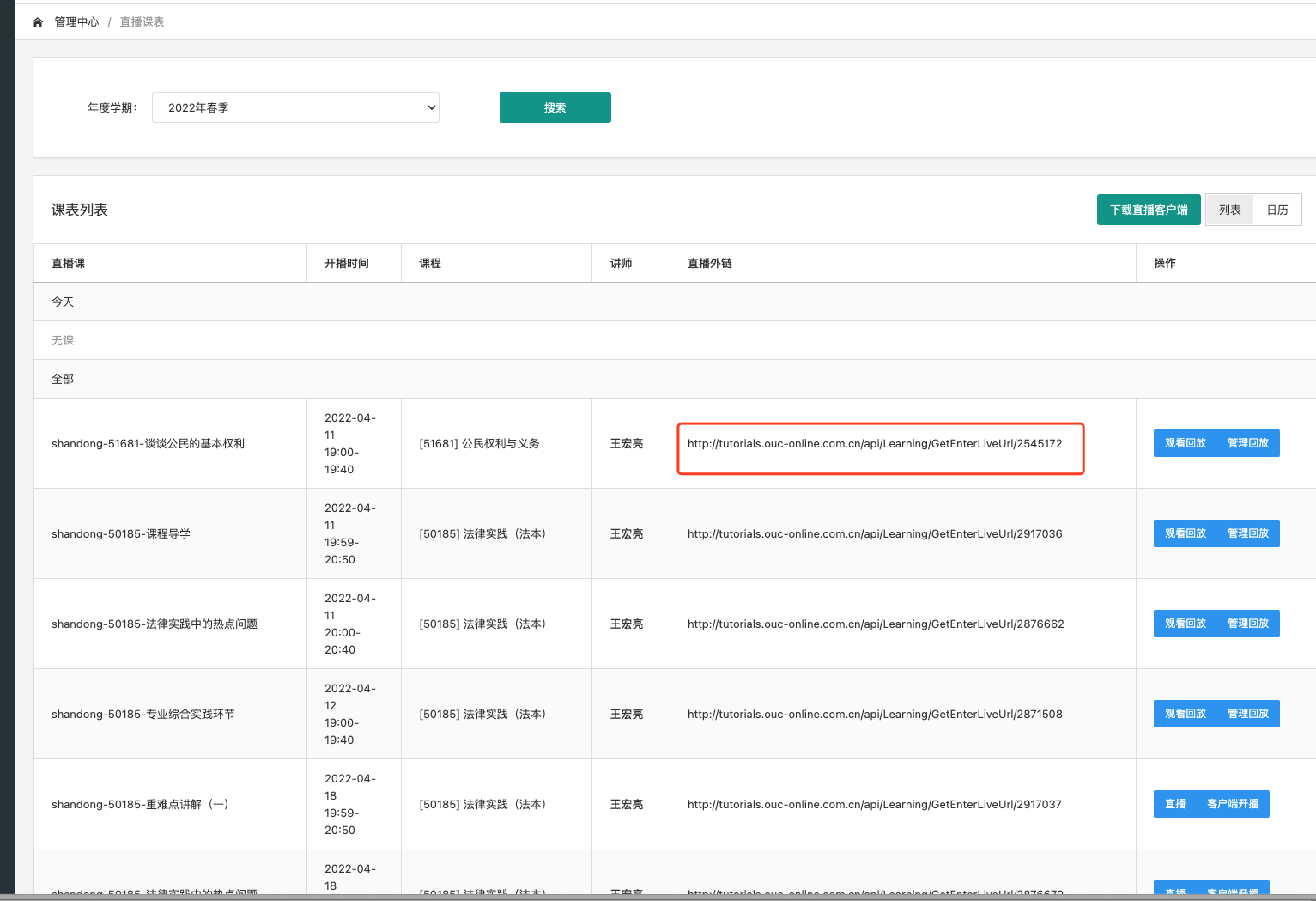
Task: Click live URL ending 2545172
Action: click(875, 443)
